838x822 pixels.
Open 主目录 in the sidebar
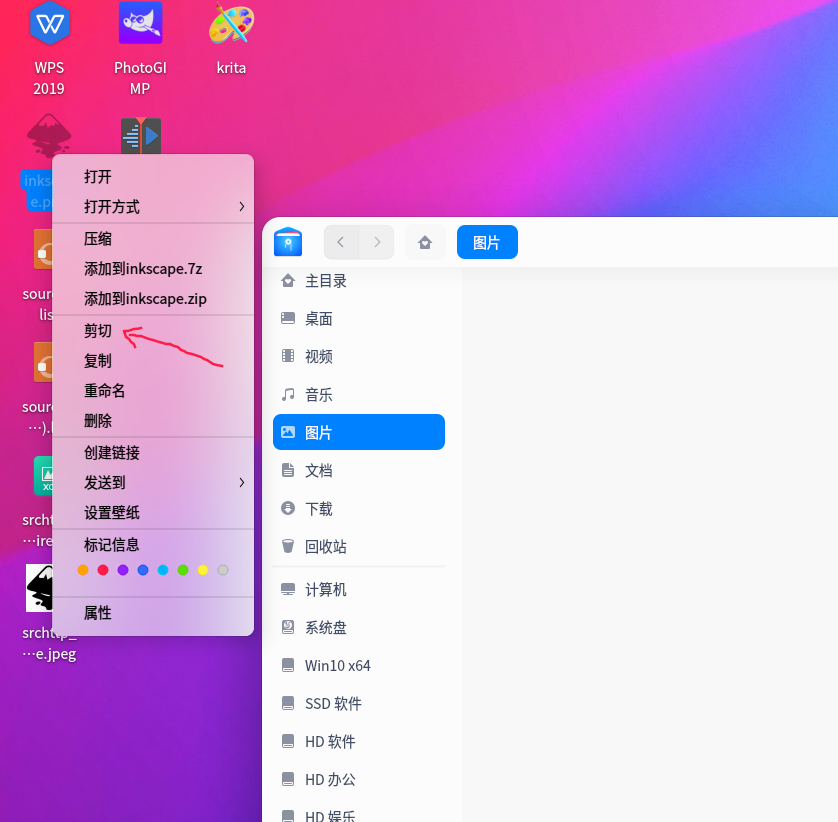[359, 281]
